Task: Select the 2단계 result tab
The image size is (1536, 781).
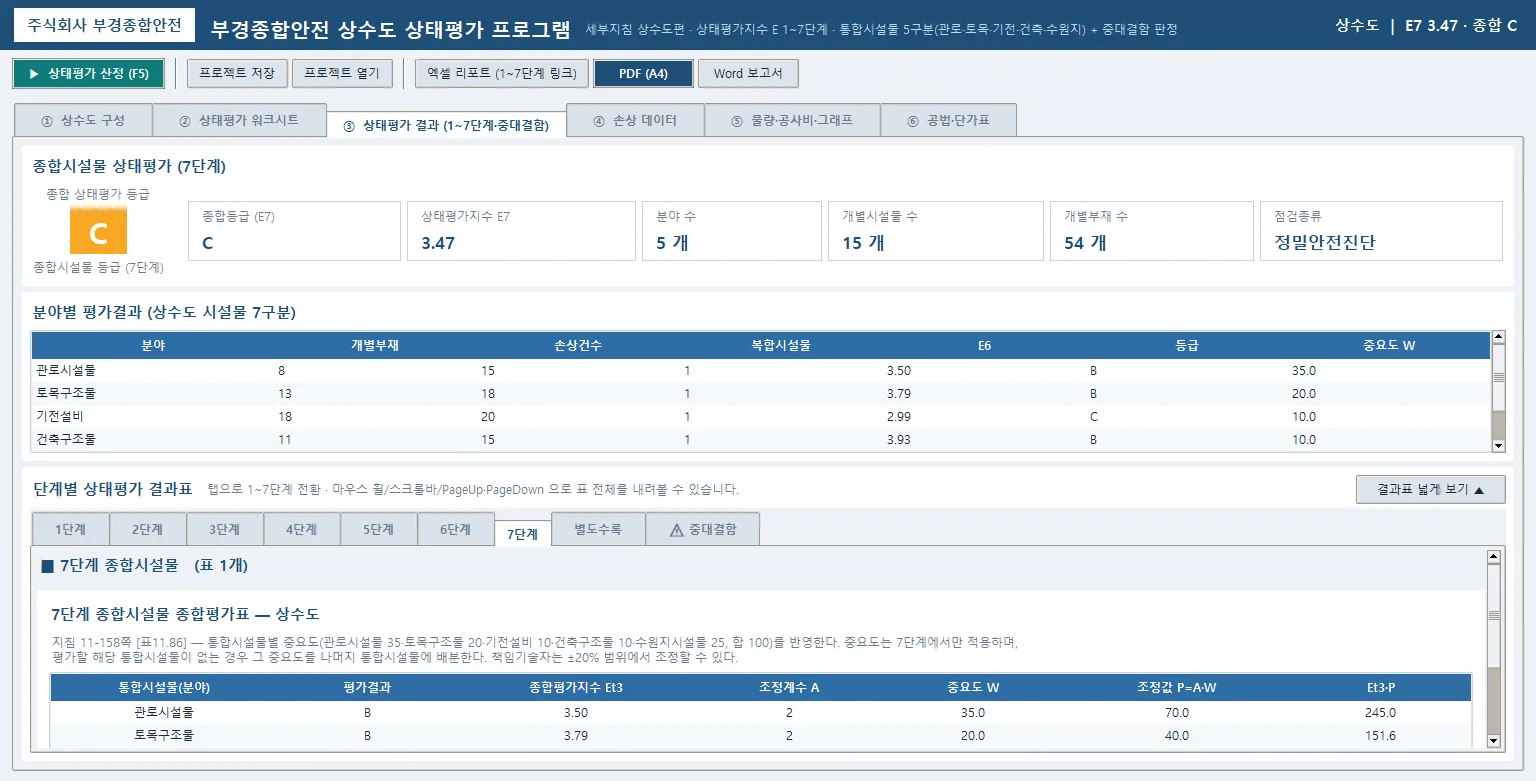Action: click(148, 529)
